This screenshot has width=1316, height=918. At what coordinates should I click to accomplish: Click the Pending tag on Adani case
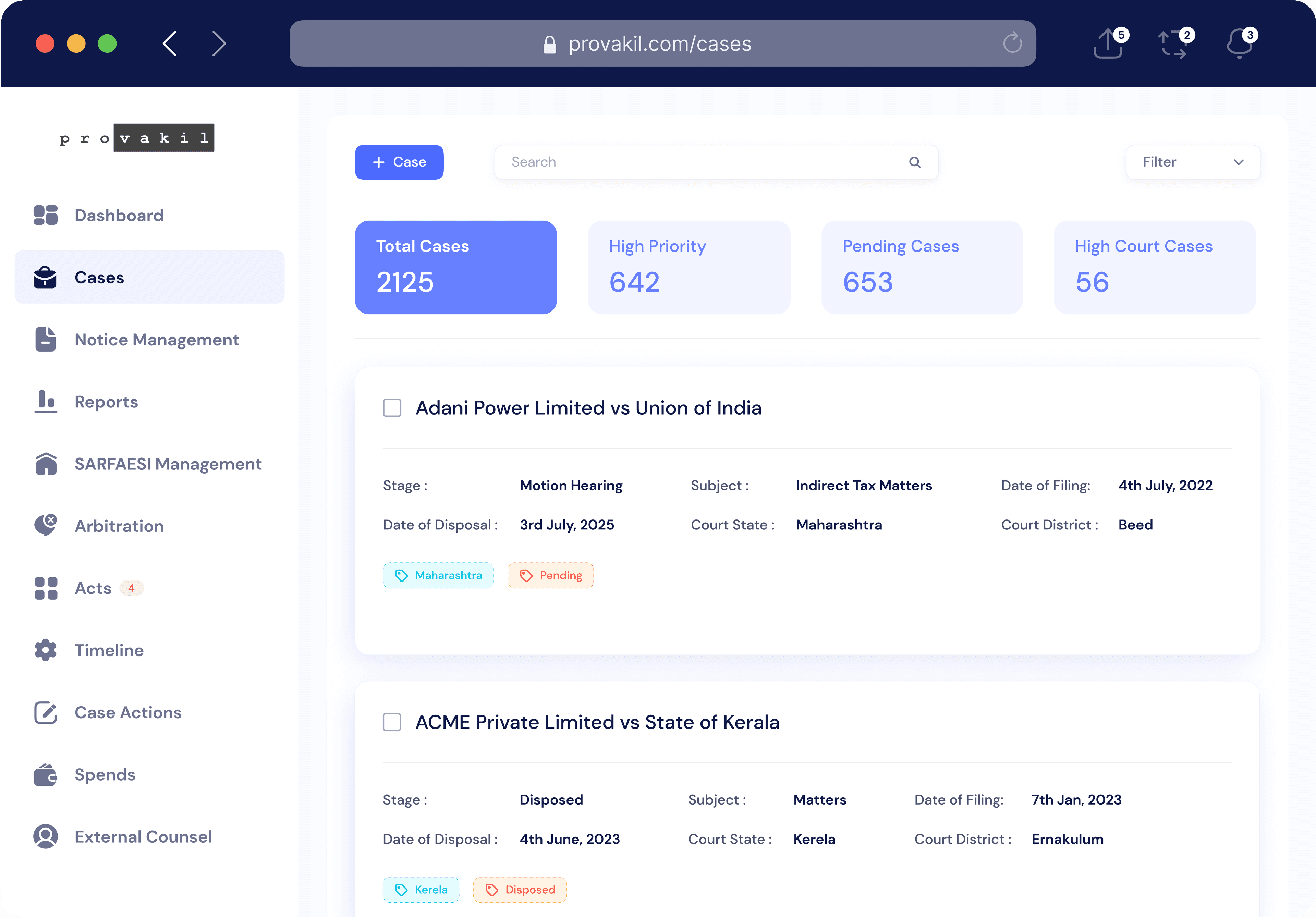pyautogui.click(x=550, y=575)
